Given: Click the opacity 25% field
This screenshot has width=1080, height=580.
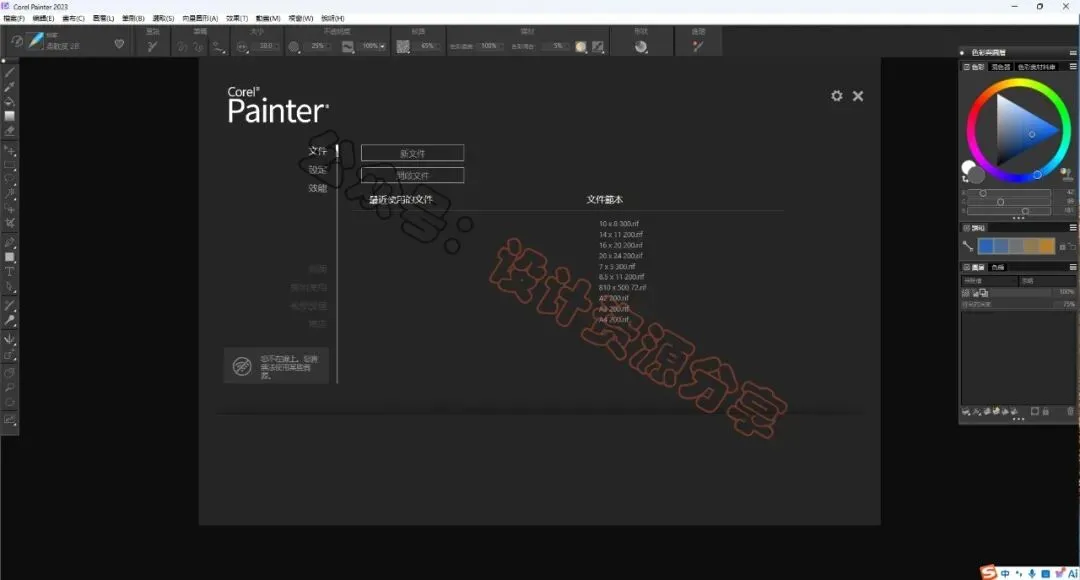Looking at the screenshot, I should (318, 46).
